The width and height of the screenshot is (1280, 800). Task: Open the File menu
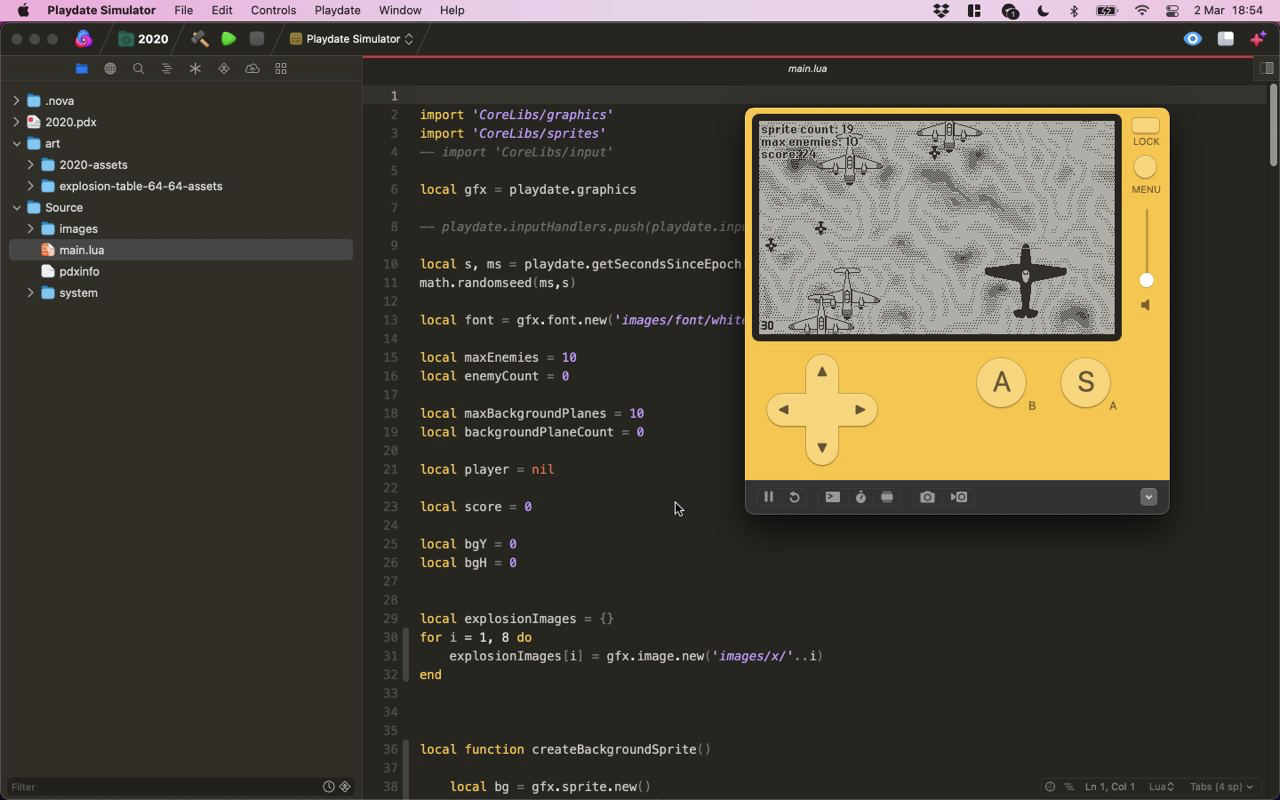click(x=183, y=10)
